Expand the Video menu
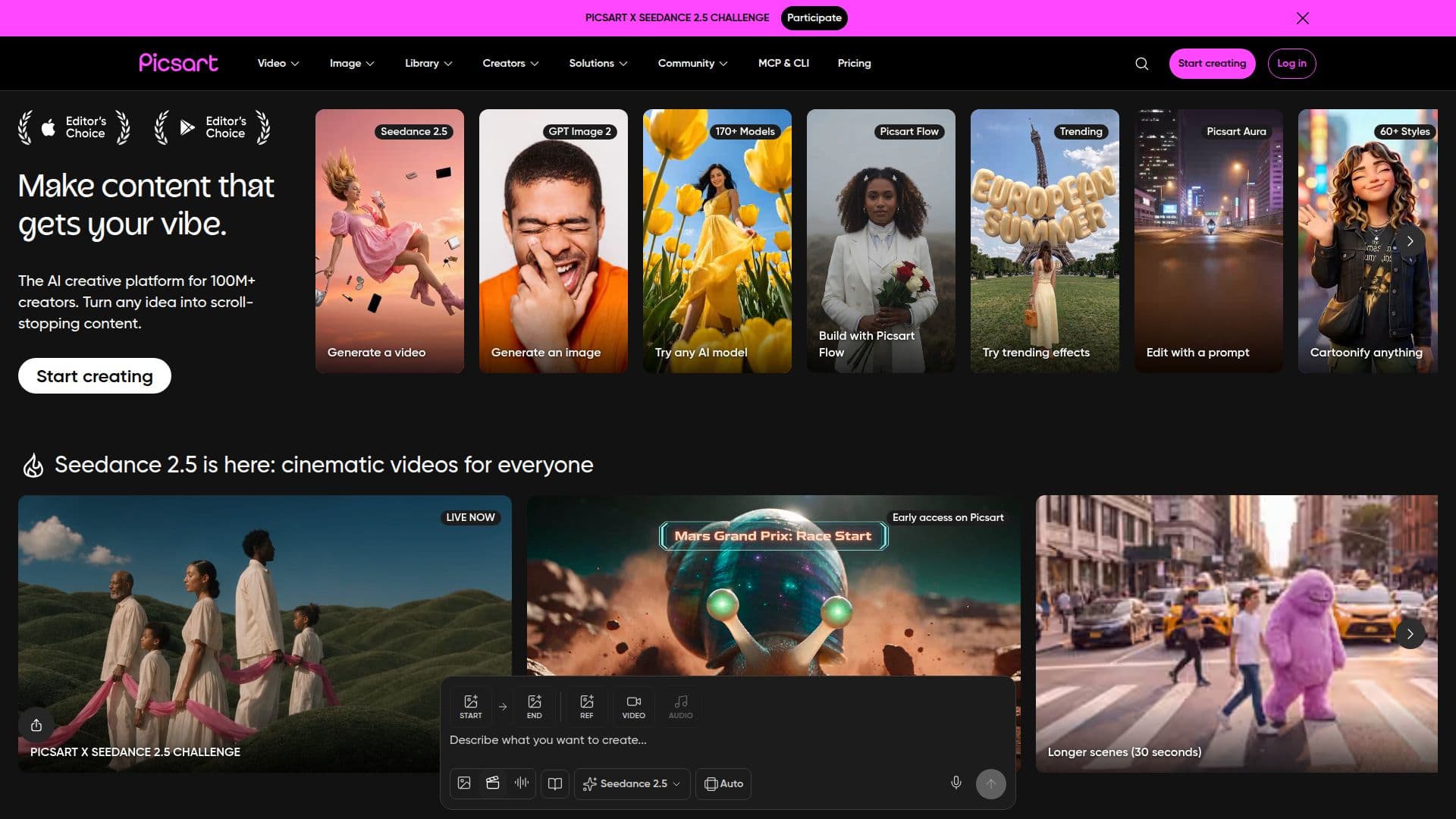This screenshot has width=1456, height=819. (x=278, y=63)
